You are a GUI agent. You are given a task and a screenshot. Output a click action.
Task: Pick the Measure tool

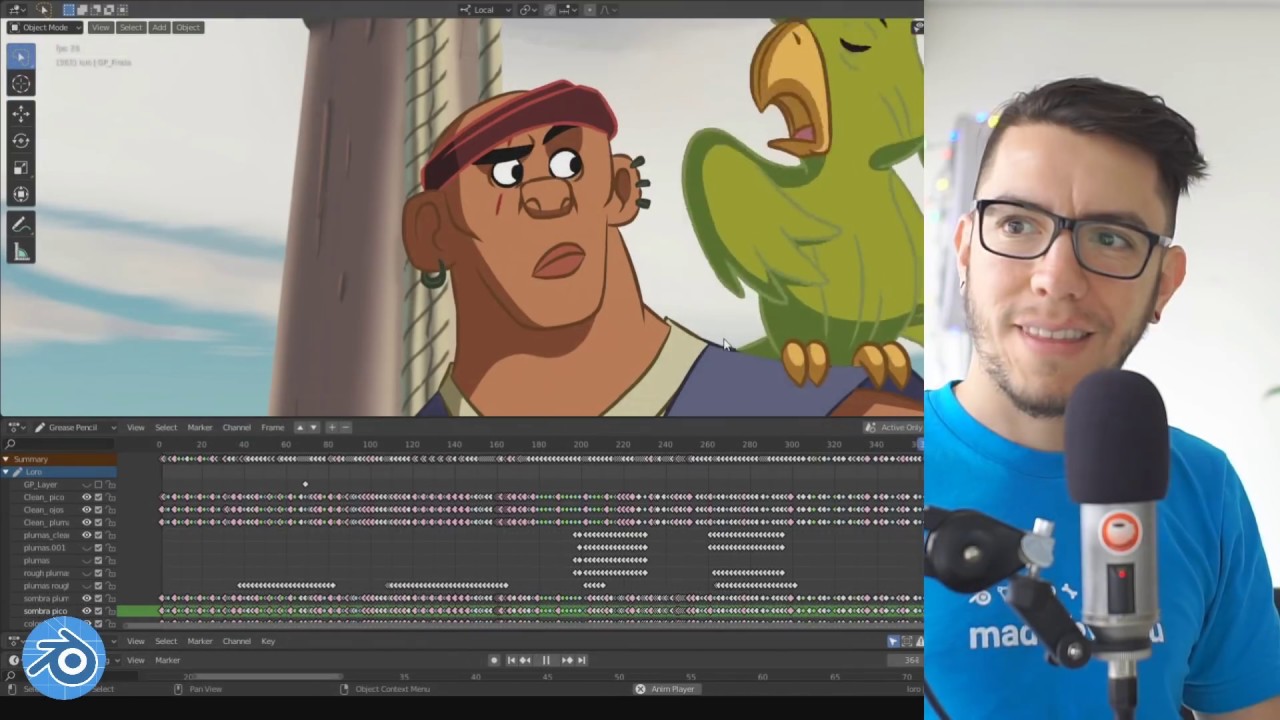(x=21, y=252)
